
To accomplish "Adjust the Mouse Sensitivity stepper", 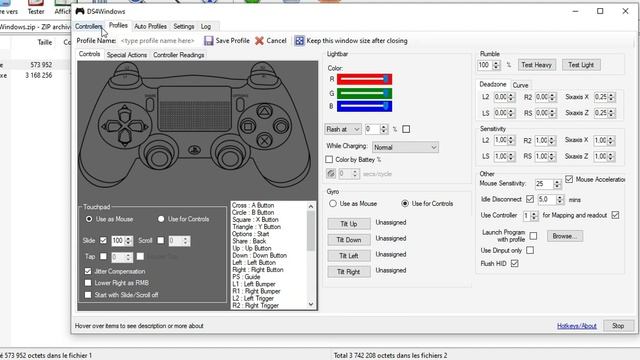I will click(557, 184).
